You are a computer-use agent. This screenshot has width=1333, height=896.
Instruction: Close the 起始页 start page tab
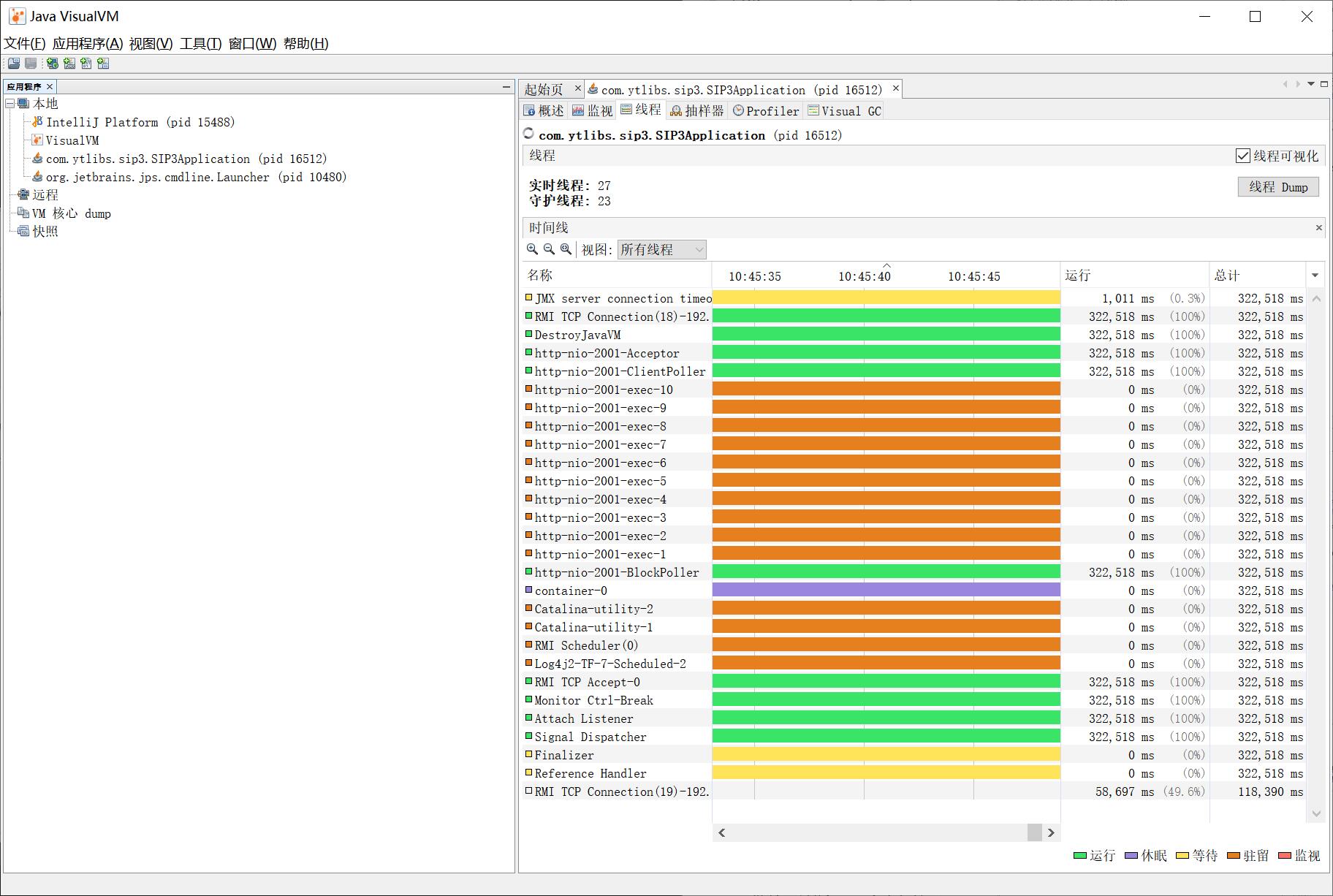pyautogui.click(x=577, y=88)
